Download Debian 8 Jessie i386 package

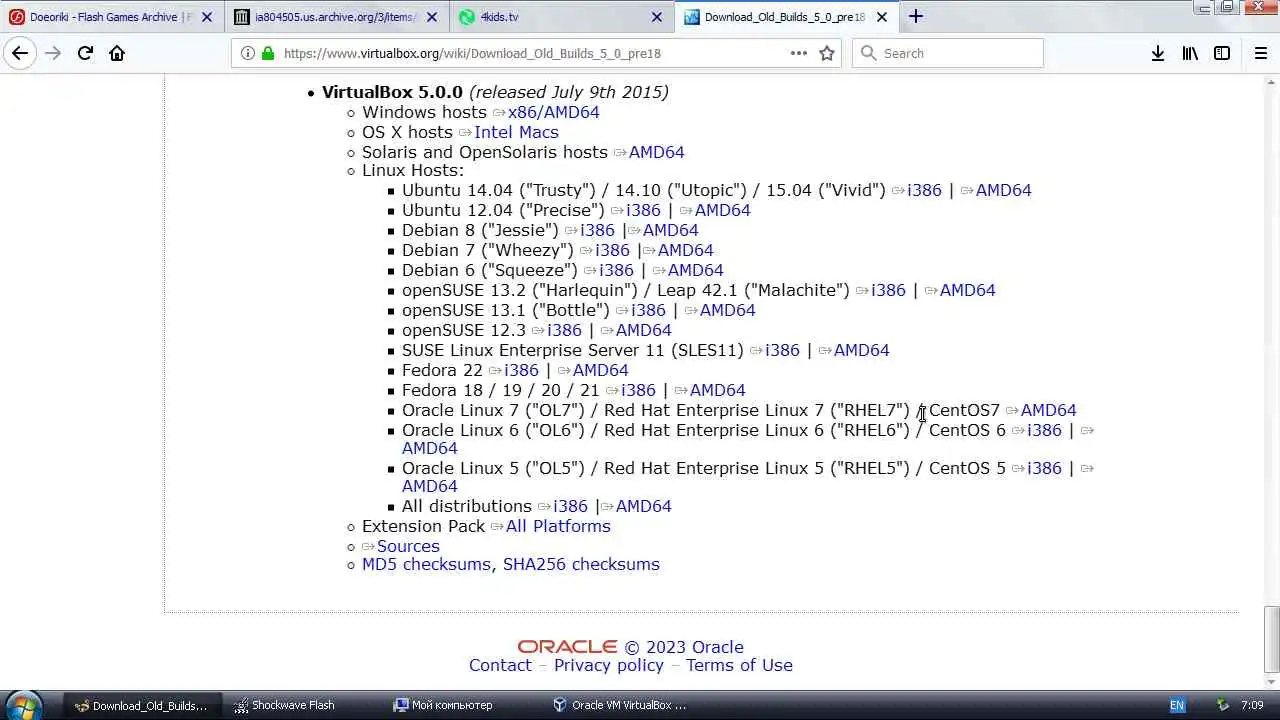(x=597, y=230)
